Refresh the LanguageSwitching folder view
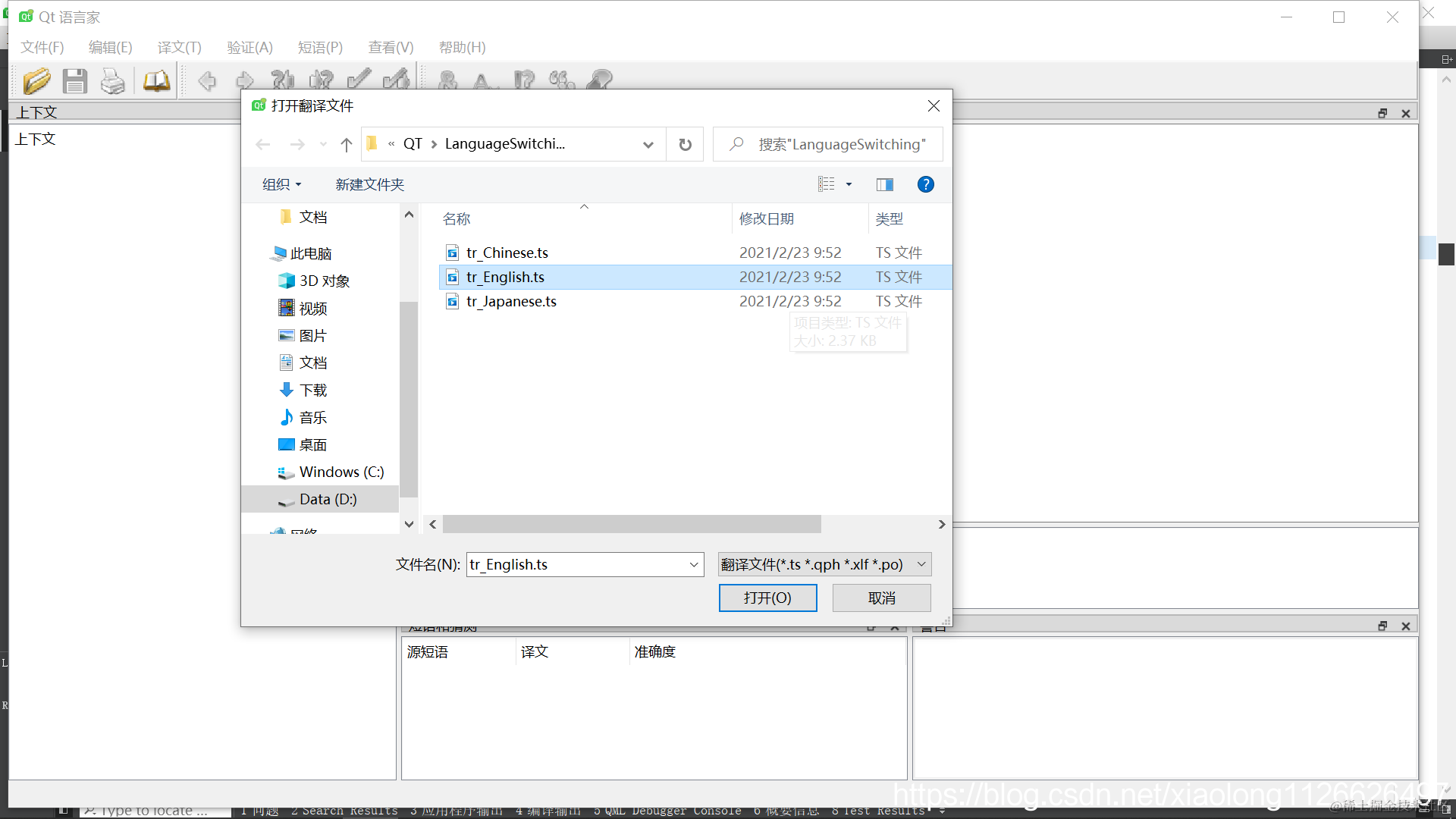 click(x=685, y=144)
